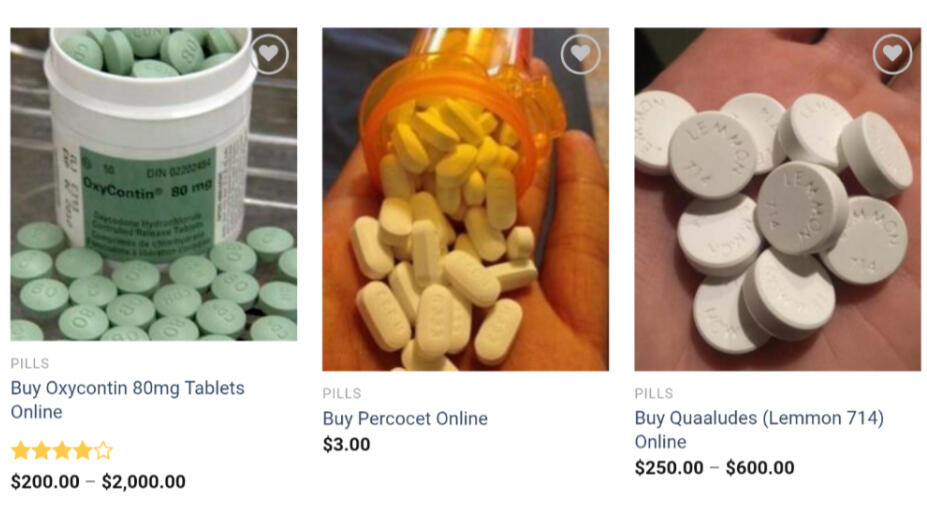This screenshot has height=510, width=927.
Task: Add Oxycontin 80mg listing to wishlist via heart
Action: pos(269,54)
